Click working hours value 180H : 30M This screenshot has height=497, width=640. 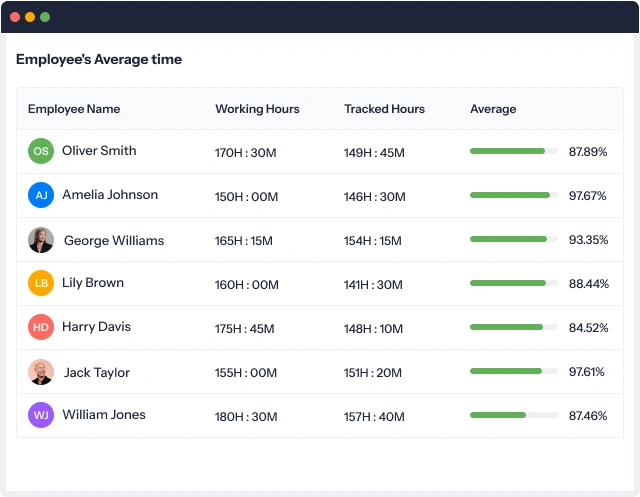coord(246,417)
